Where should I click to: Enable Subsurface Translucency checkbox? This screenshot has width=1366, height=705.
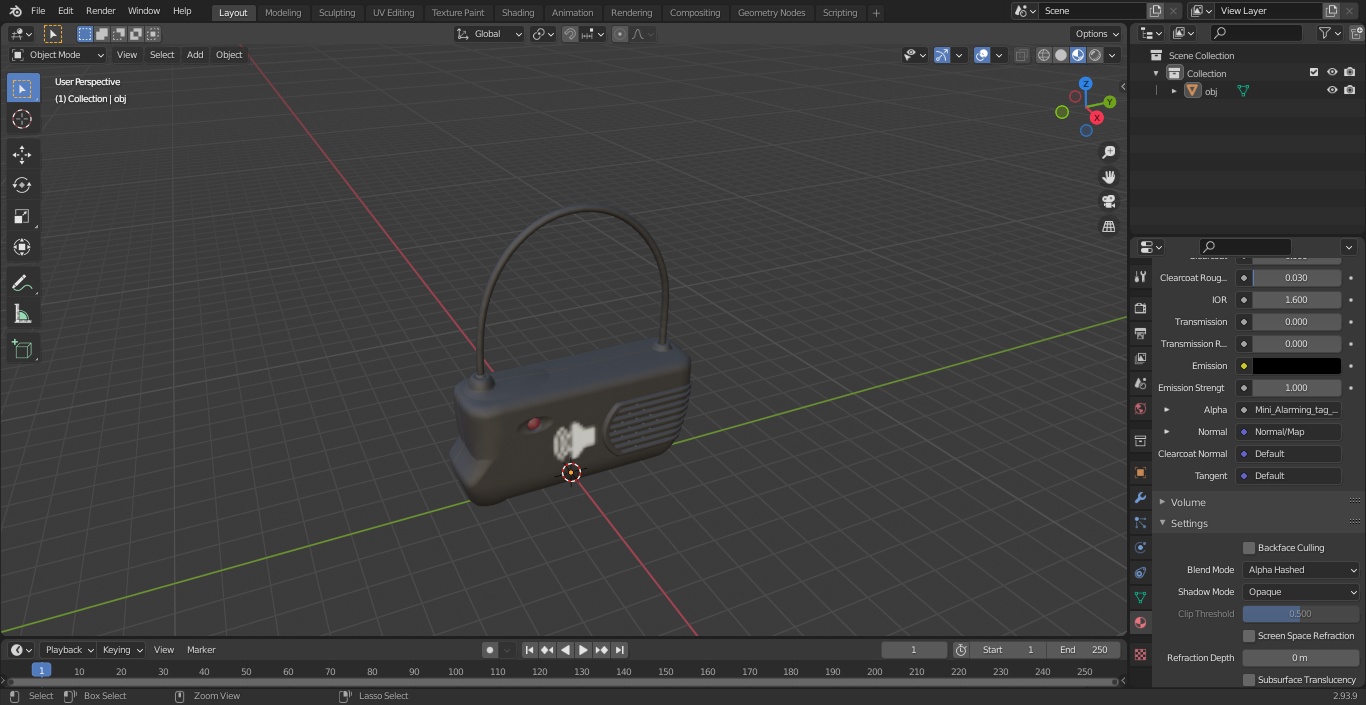(x=1249, y=680)
